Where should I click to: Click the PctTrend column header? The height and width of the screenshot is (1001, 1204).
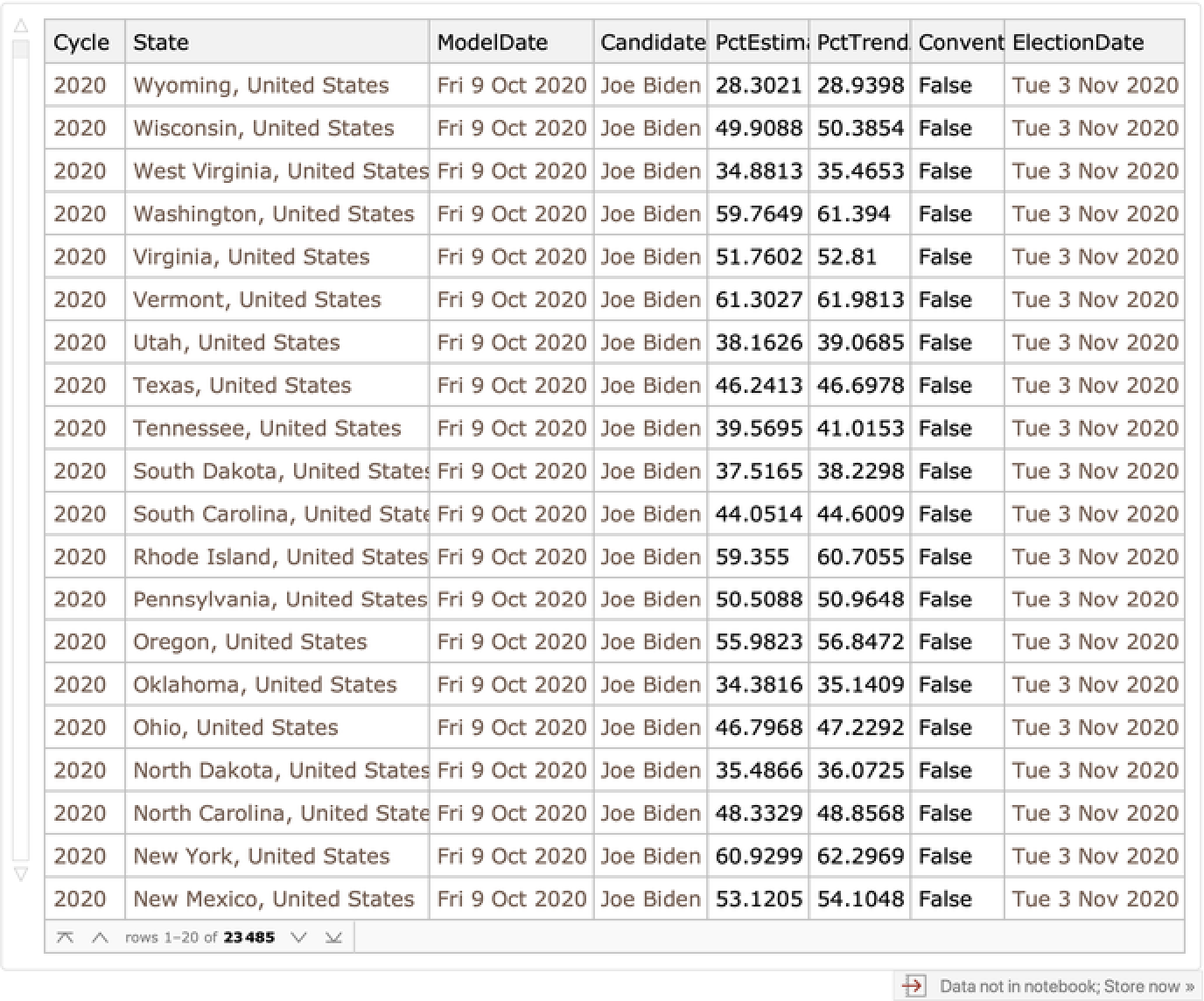click(860, 42)
